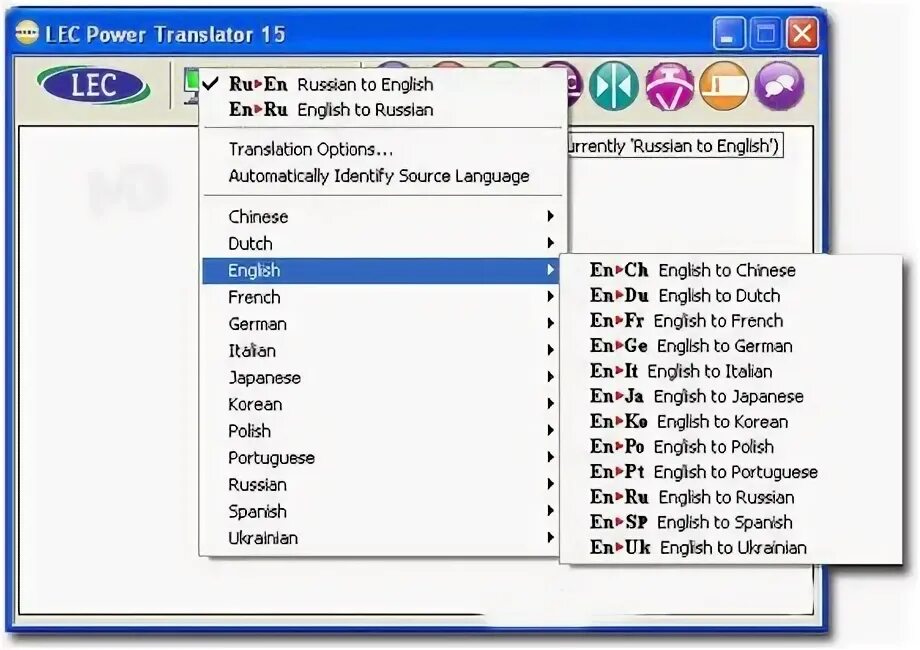Image resolution: width=920 pixels, height=650 pixels.
Task: Expand the Italian language submenu
Action: point(382,351)
